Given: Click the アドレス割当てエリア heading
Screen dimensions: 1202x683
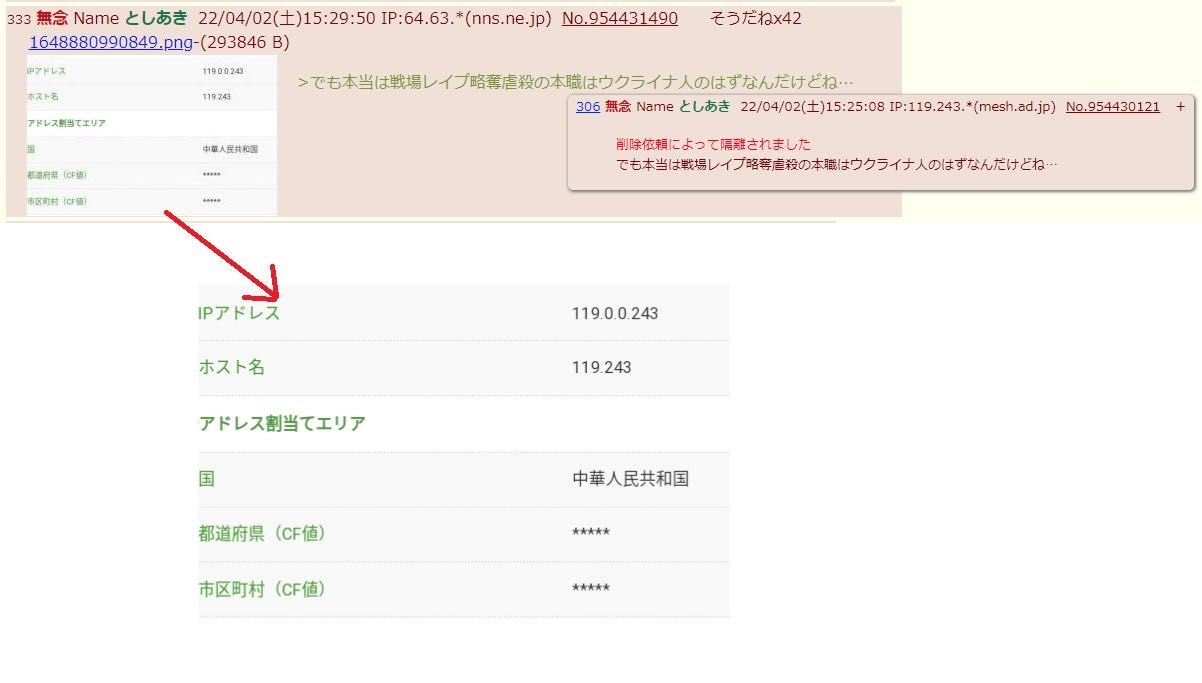Looking at the screenshot, I should tap(282, 423).
